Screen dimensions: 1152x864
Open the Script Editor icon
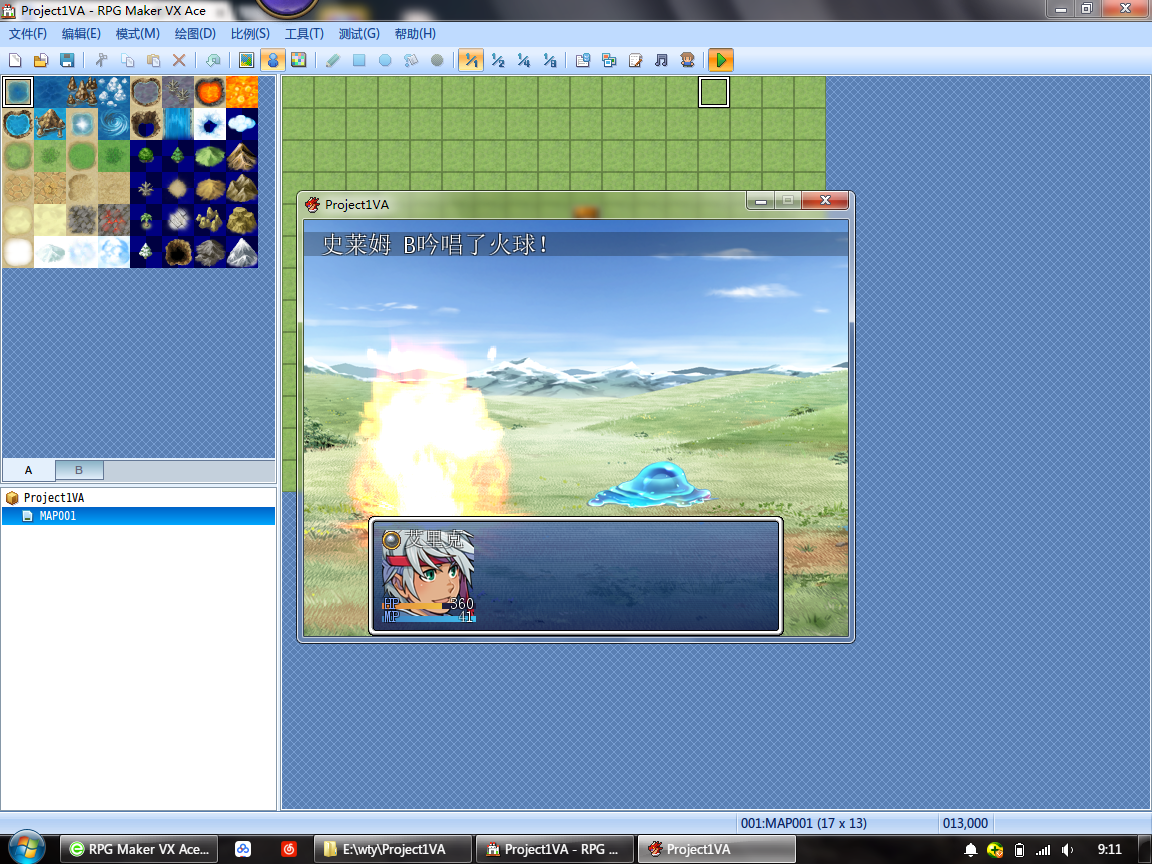[636, 60]
